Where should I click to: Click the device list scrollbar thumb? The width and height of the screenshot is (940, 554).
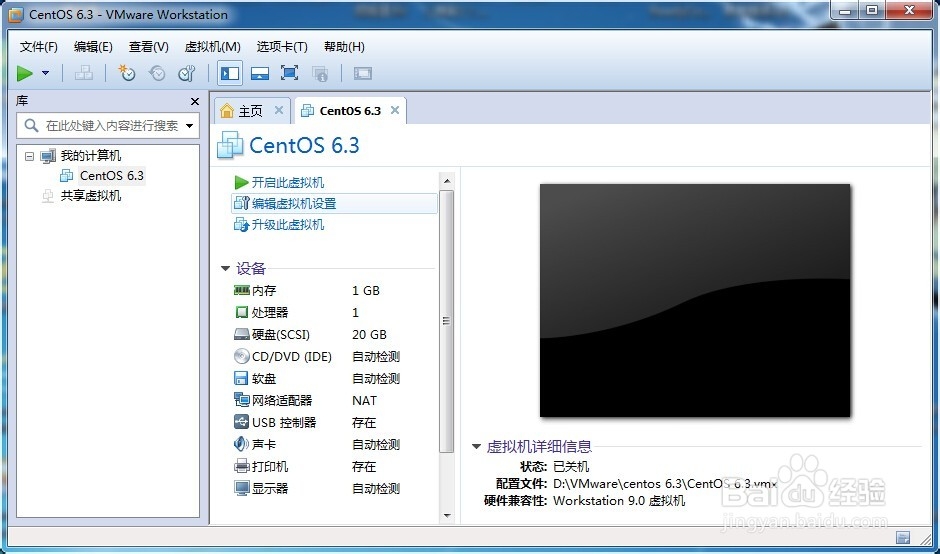click(447, 321)
